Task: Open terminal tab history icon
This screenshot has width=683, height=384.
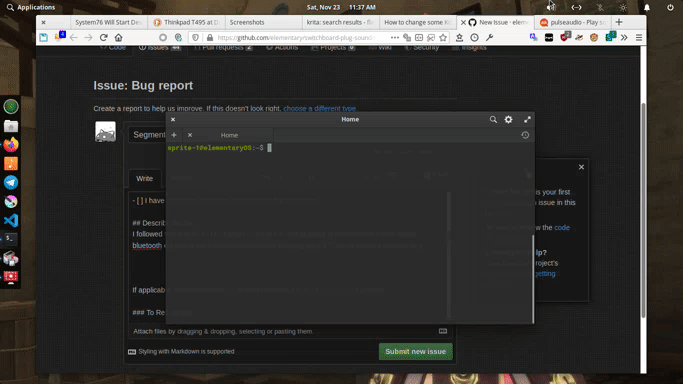Action: 525,135
